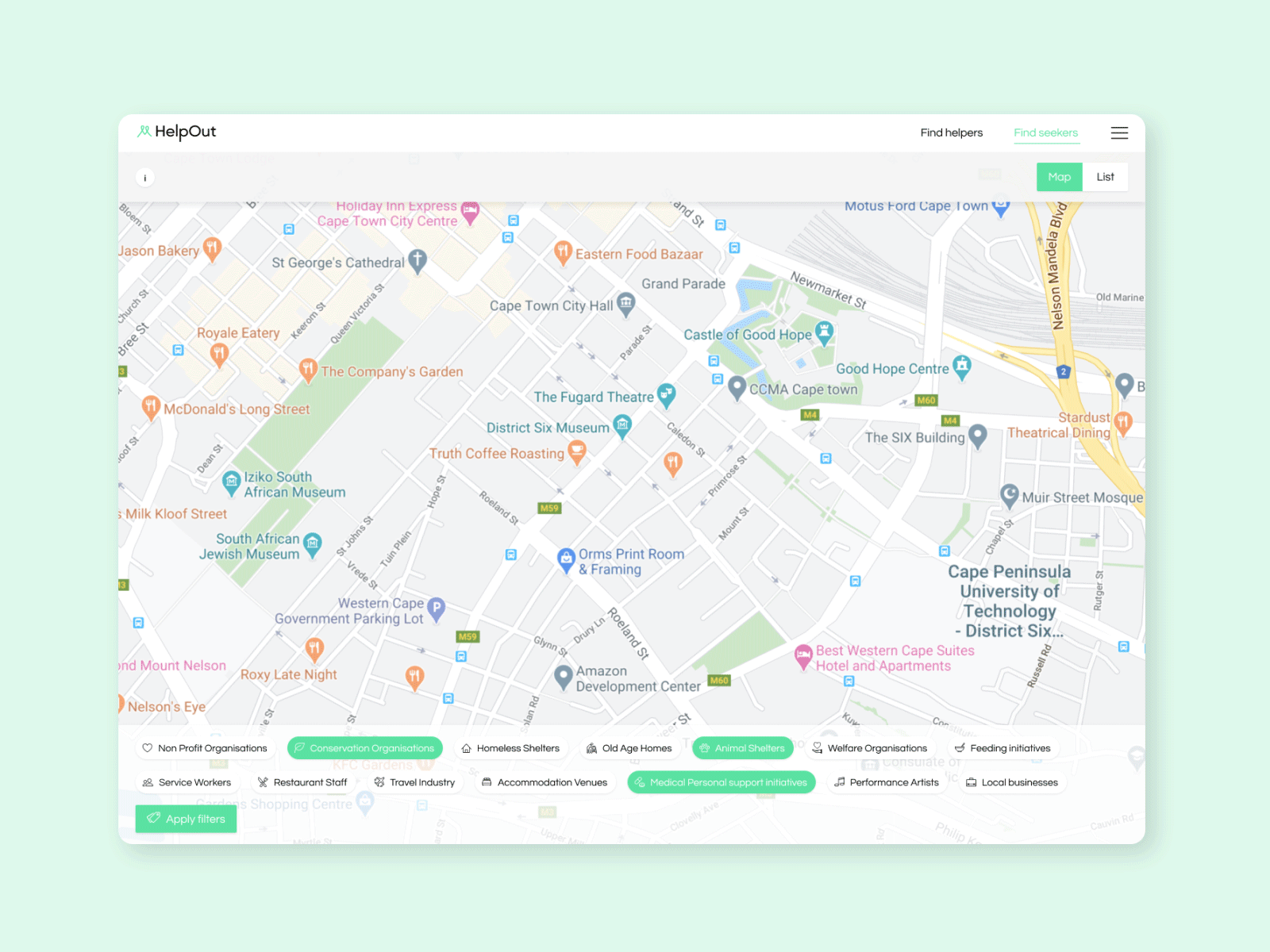Select the Jason Bakery restaurant pin
This screenshot has height=952, width=1270.
[211, 249]
